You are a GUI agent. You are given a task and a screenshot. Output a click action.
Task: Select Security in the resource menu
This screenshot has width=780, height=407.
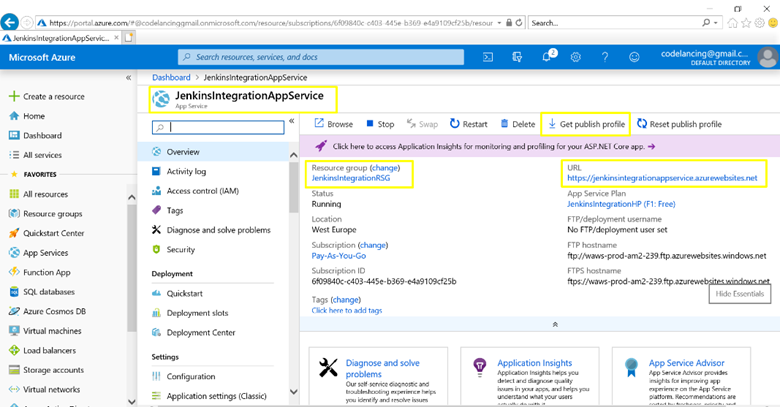[173, 249]
